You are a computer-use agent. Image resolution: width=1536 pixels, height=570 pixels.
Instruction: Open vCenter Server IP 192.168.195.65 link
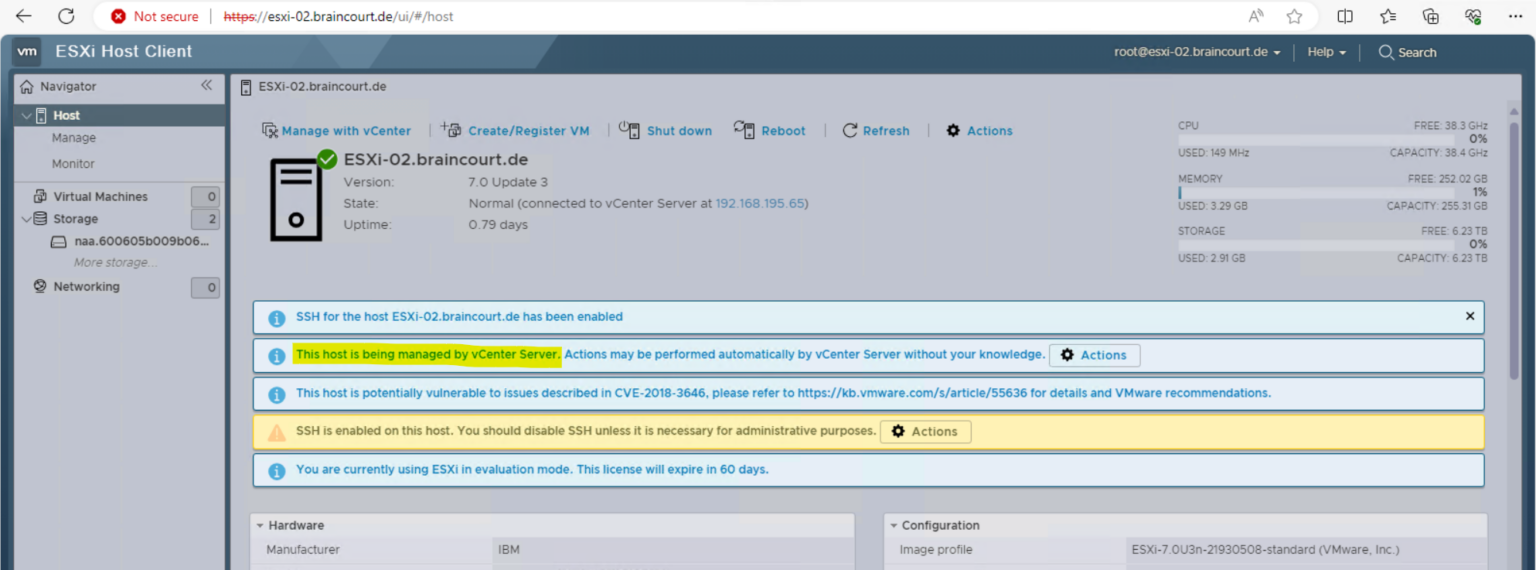click(x=760, y=203)
